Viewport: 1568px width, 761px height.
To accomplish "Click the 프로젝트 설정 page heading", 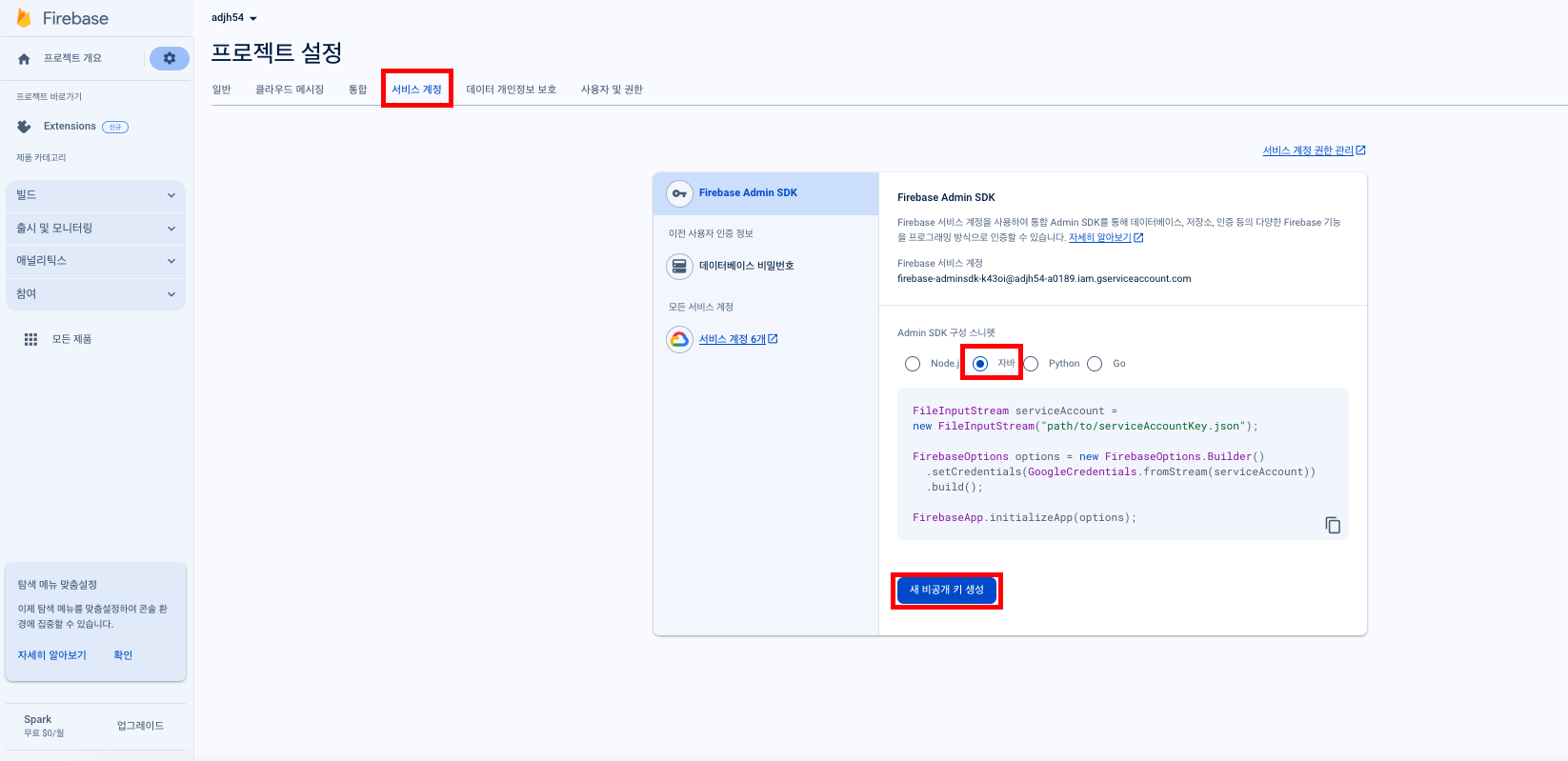I will coord(276,52).
